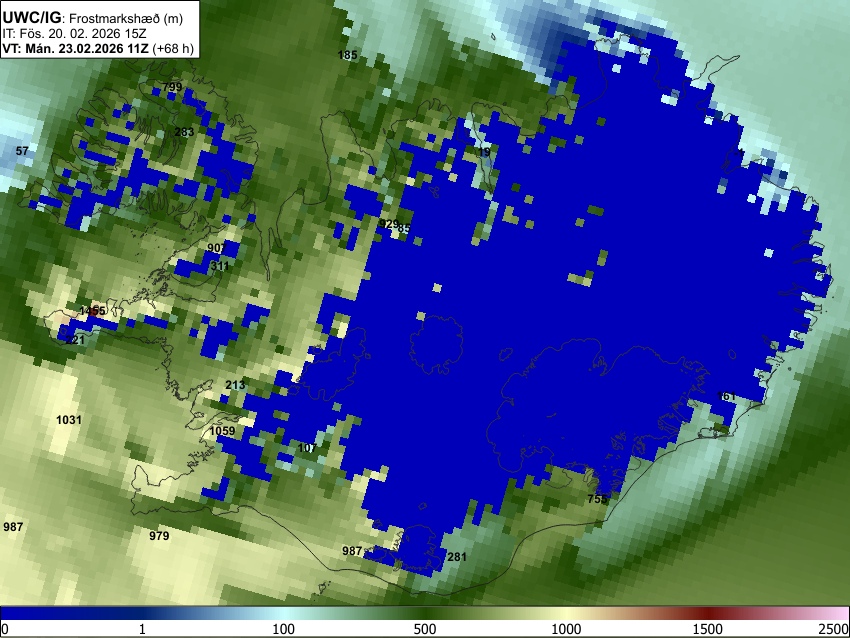
Task: Click the map value 213
Action: pos(235,385)
